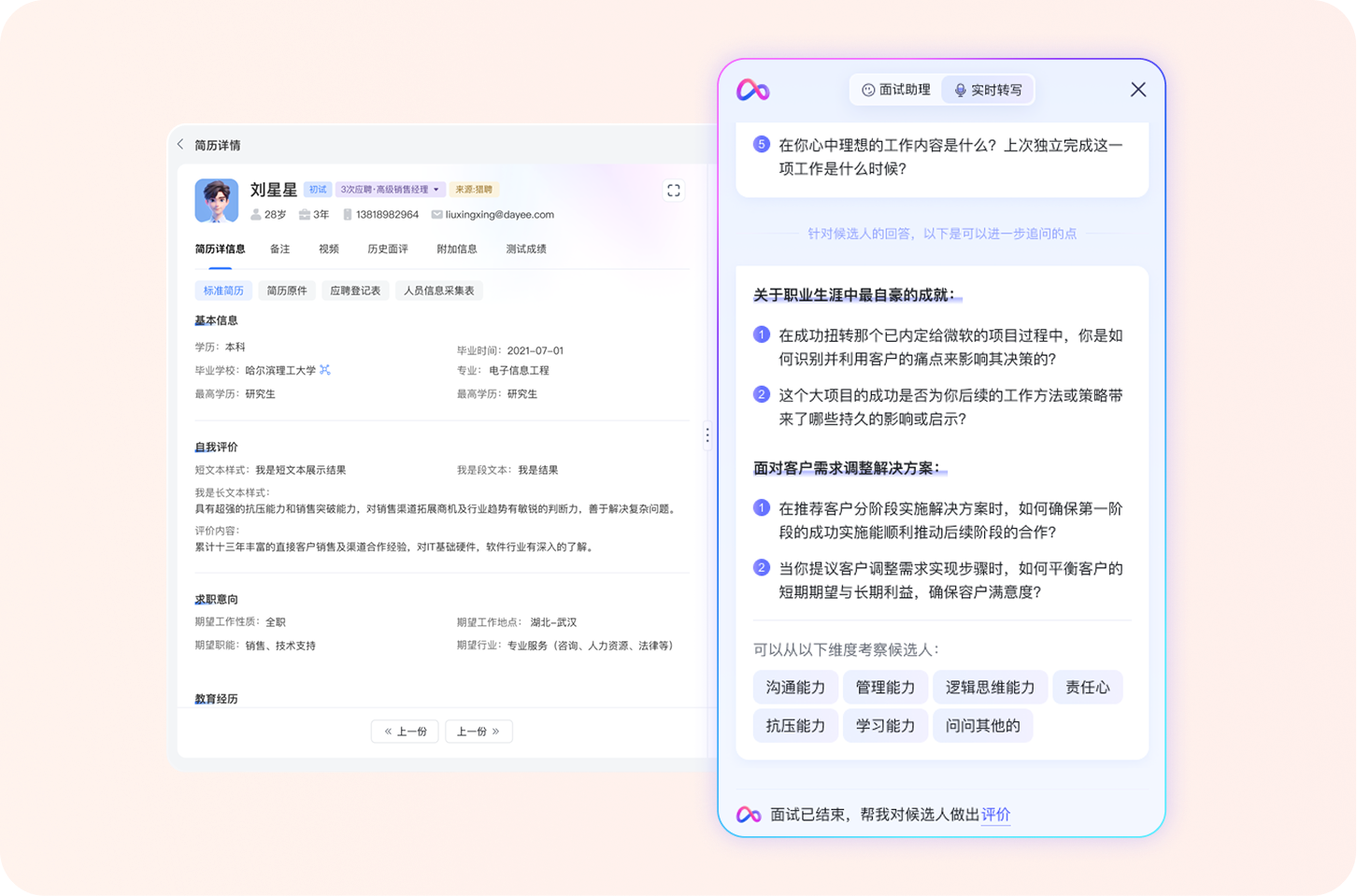Click the question about 分阶段实施解决方案

950,520
